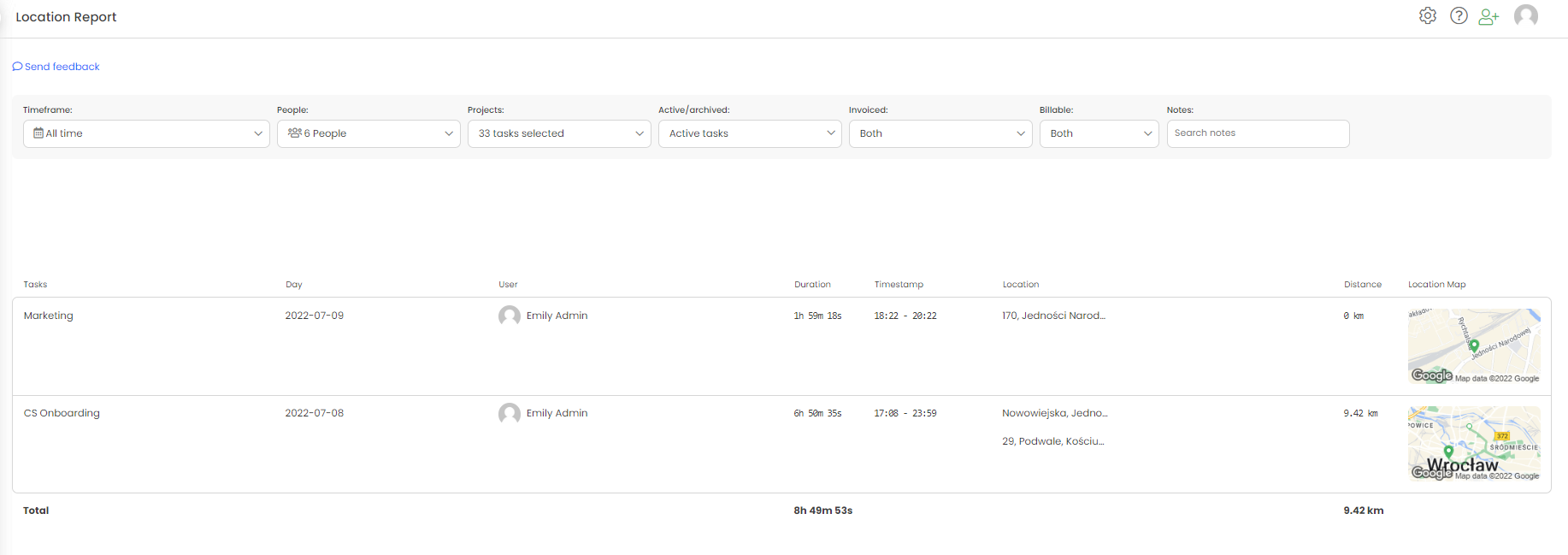
Task: Open the Wrocław map thumbnail
Action: click(x=1474, y=444)
